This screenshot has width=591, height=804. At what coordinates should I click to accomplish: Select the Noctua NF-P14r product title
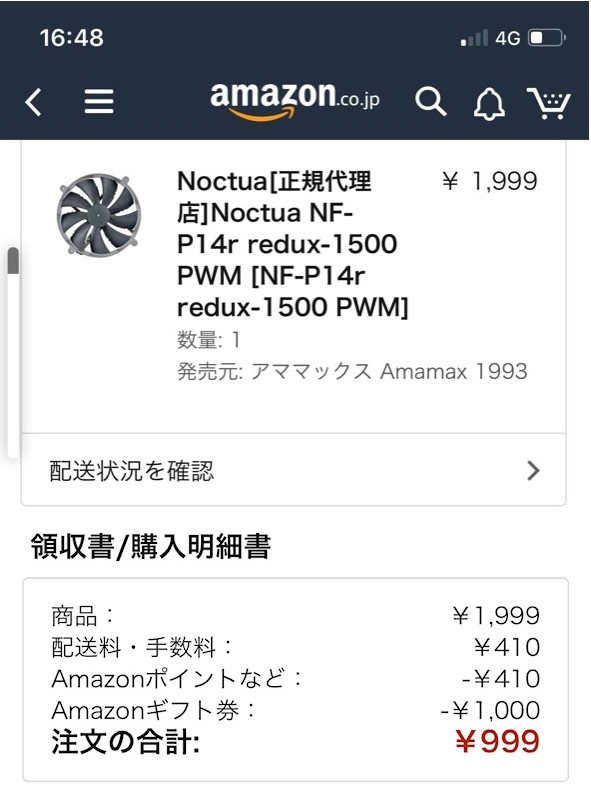coord(290,243)
